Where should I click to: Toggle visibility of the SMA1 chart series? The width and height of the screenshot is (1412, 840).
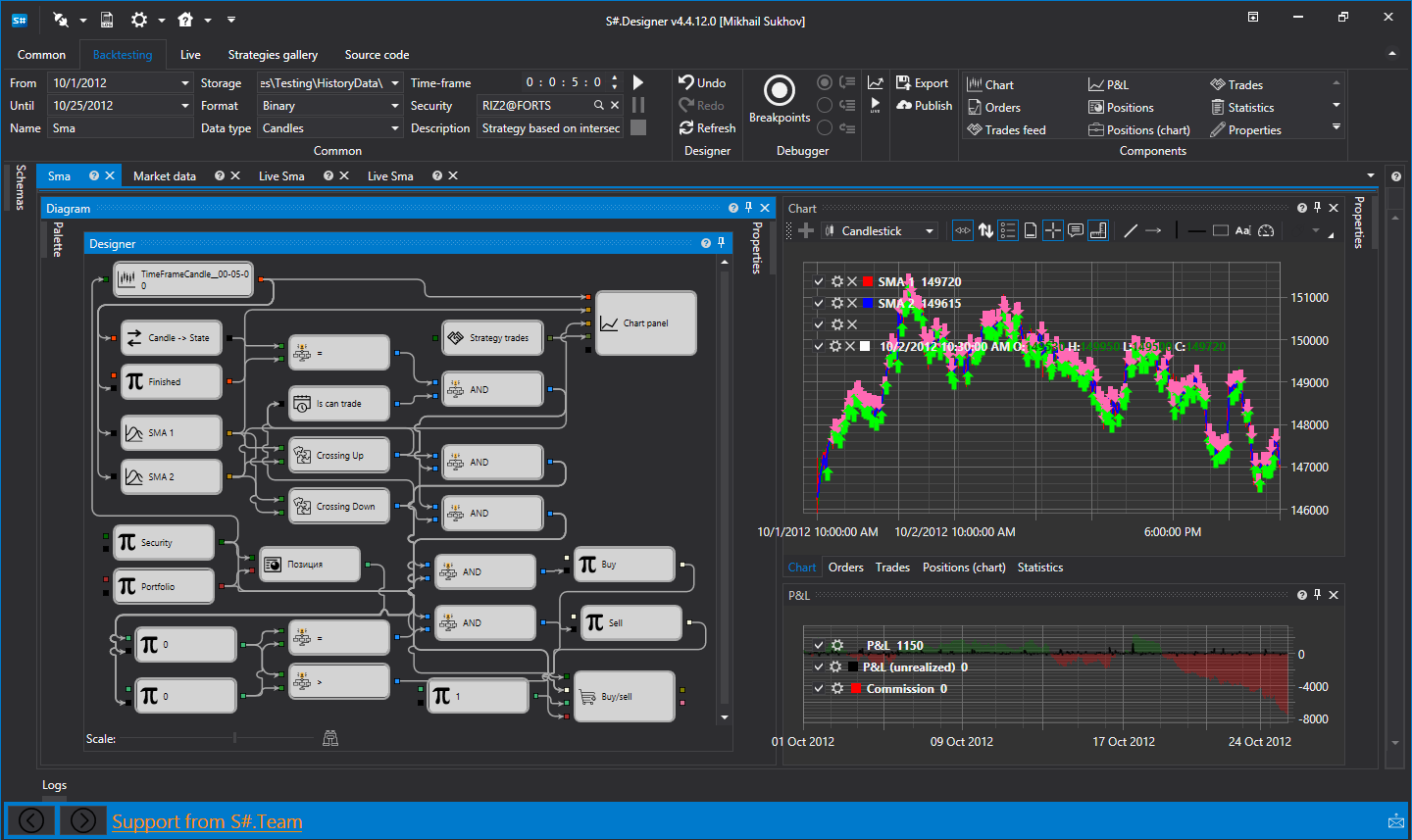tap(818, 281)
